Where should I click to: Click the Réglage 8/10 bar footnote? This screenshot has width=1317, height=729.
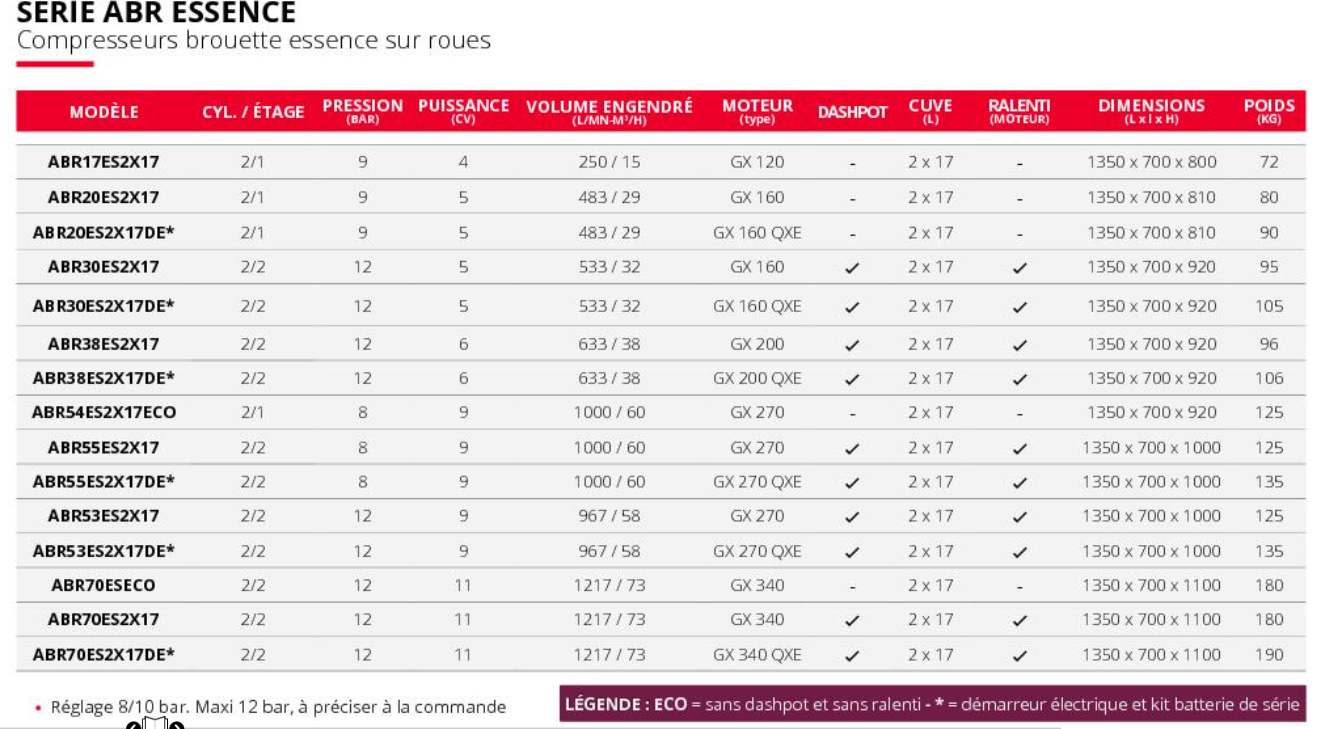tap(278, 707)
